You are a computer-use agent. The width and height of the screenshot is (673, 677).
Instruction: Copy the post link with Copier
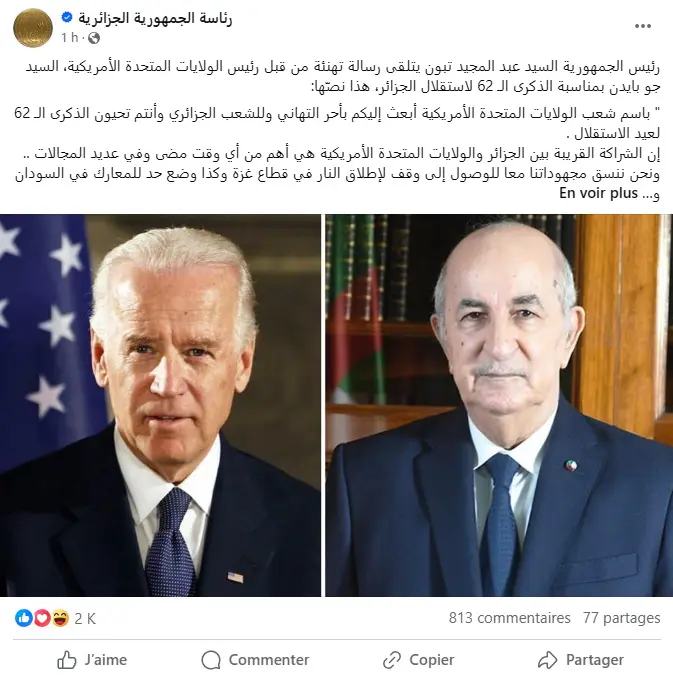(418, 660)
